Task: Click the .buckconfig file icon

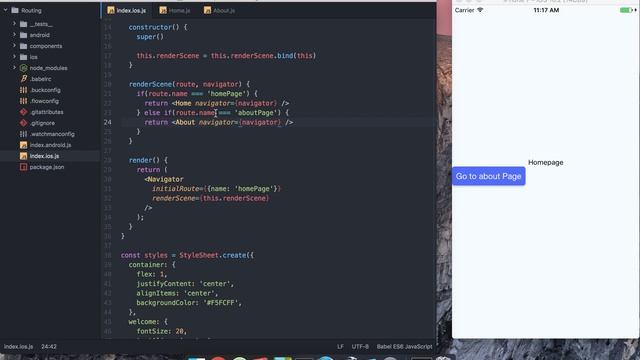Action: pos(24,90)
